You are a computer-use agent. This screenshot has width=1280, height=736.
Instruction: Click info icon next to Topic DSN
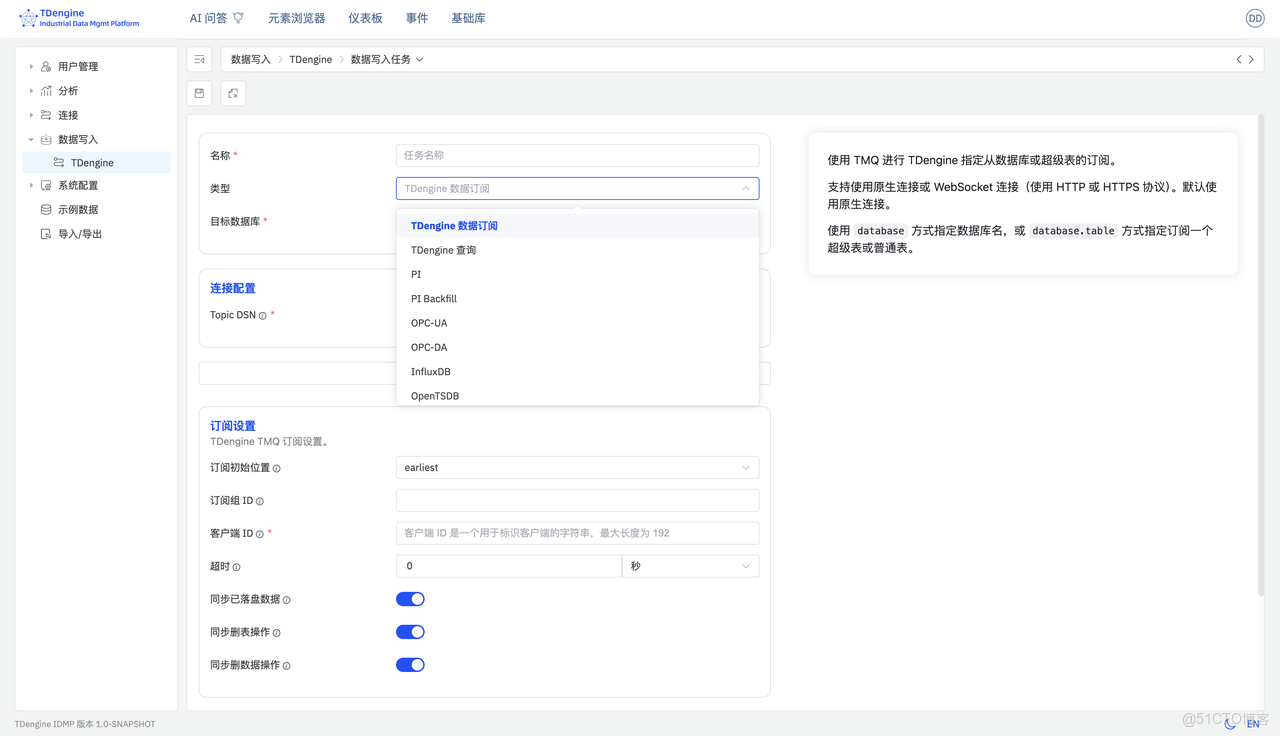pos(263,316)
